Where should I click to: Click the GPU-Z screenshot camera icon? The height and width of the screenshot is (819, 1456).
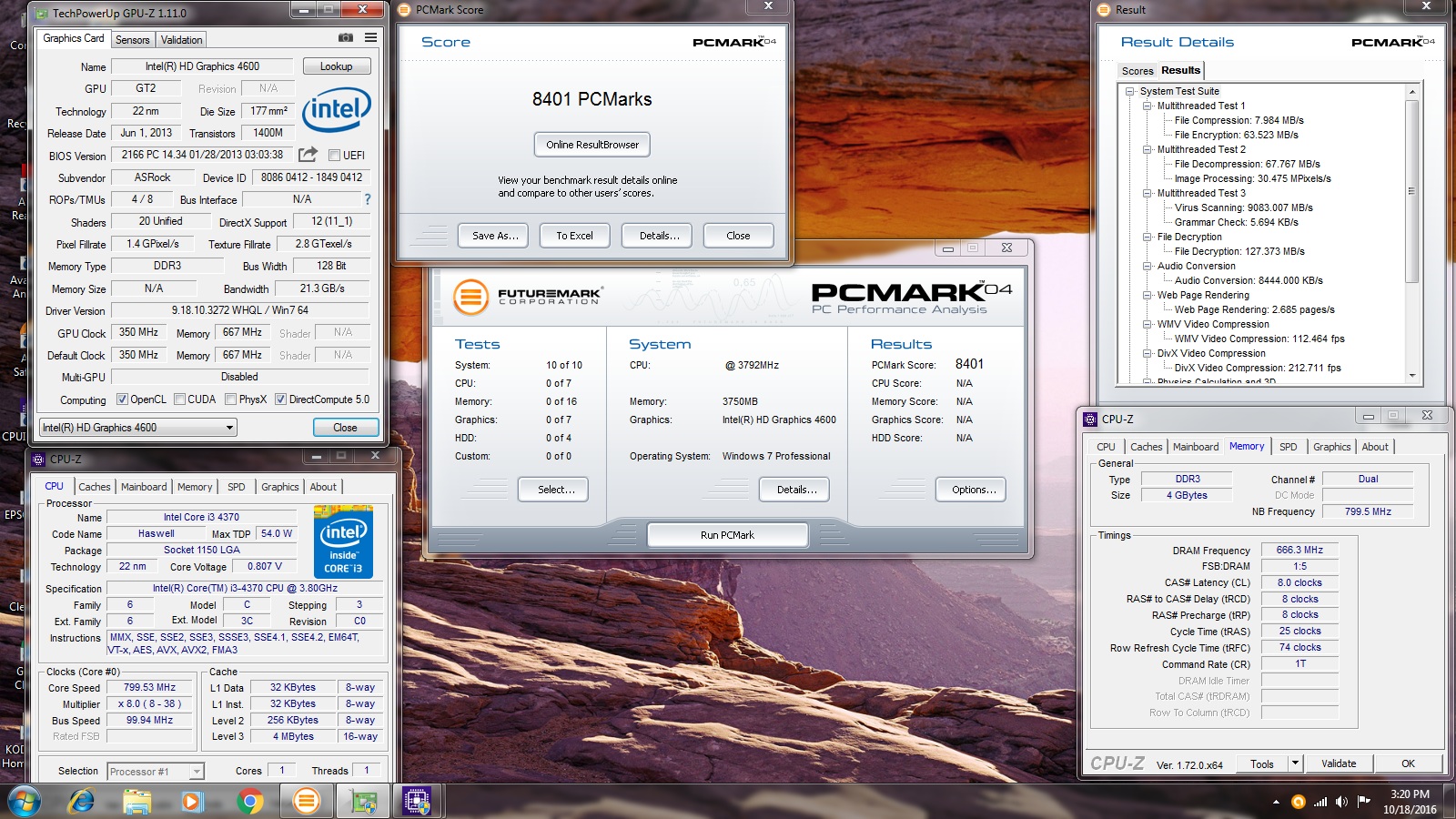[346, 38]
